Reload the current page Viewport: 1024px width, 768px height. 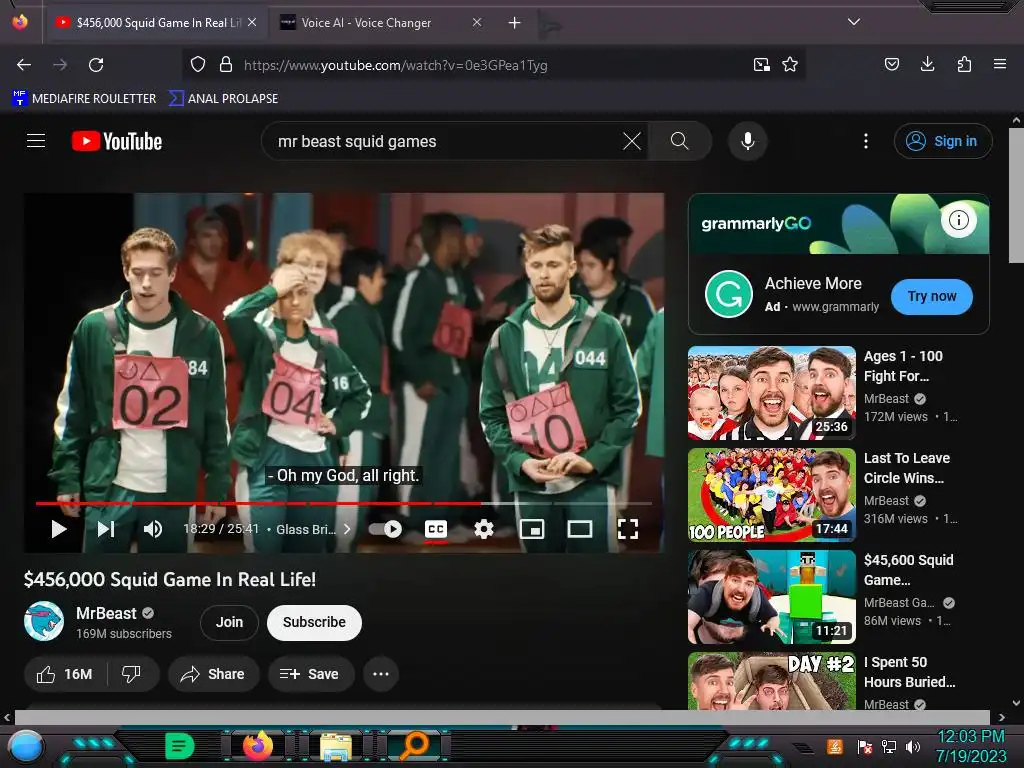[x=96, y=65]
